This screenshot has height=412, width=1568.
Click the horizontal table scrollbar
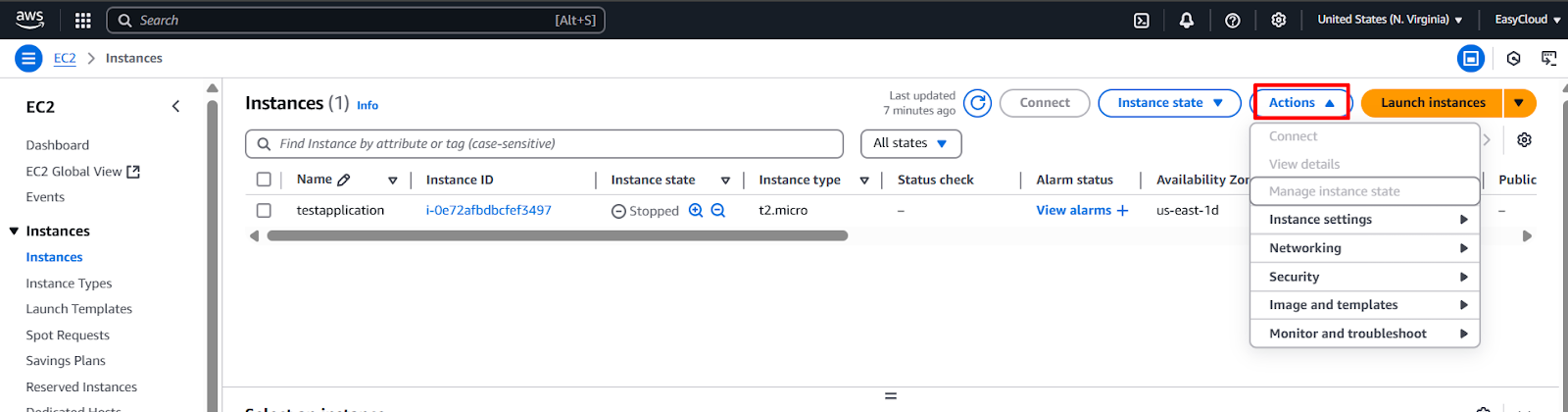click(x=557, y=235)
